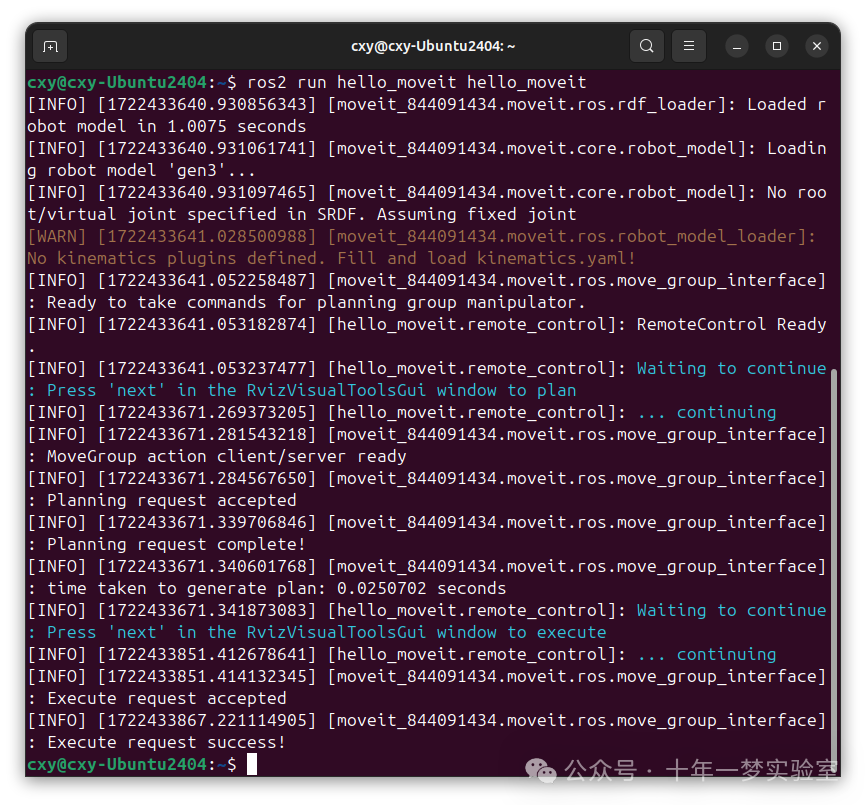Close the terminal window
866x805 pixels.
[817, 46]
